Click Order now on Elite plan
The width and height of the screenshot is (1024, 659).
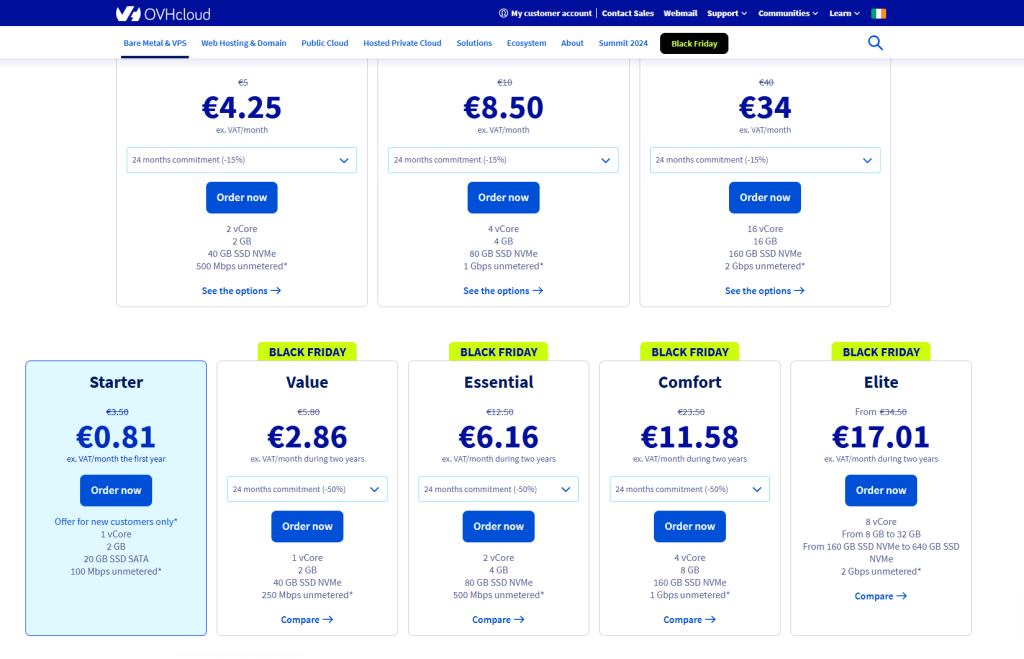pyautogui.click(x=881, y=490)
